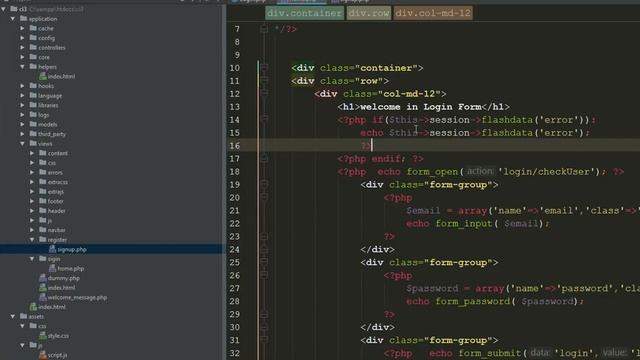
Task: Expand the css folder under views
Action: pos(32,163)
